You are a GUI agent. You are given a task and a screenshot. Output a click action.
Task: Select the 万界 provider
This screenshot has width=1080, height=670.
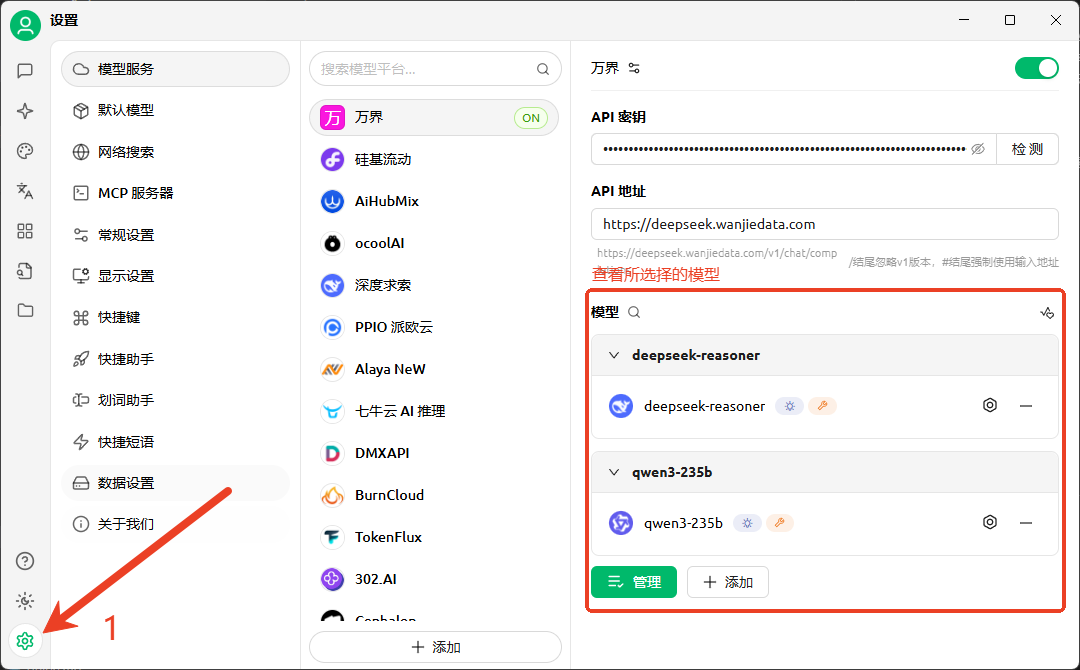click(434, 118)
